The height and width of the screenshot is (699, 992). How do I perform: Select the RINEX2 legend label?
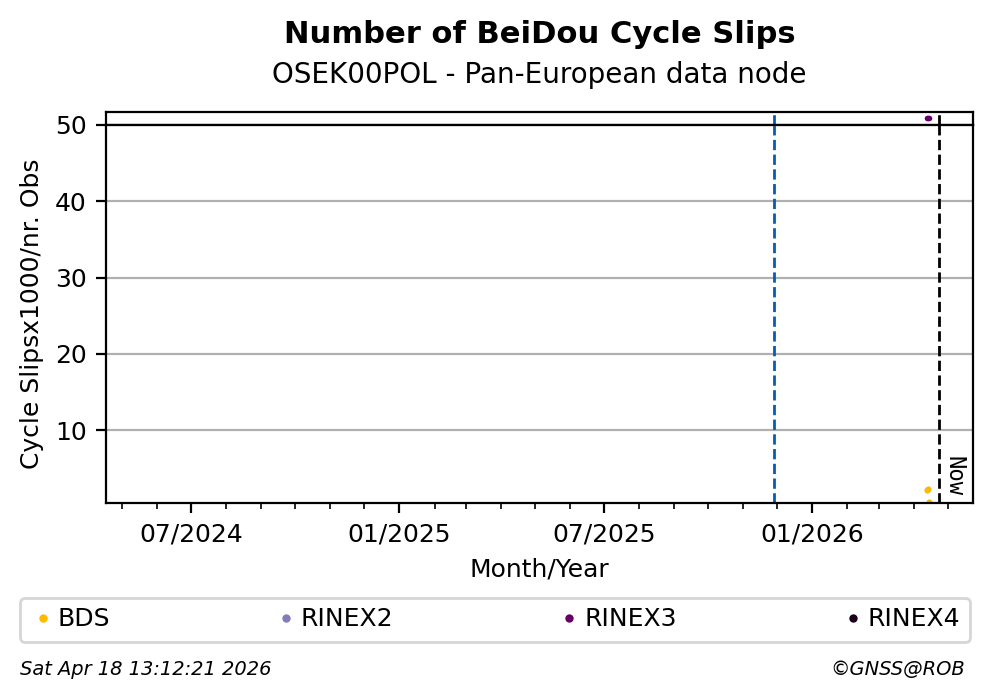pos(346,618)
